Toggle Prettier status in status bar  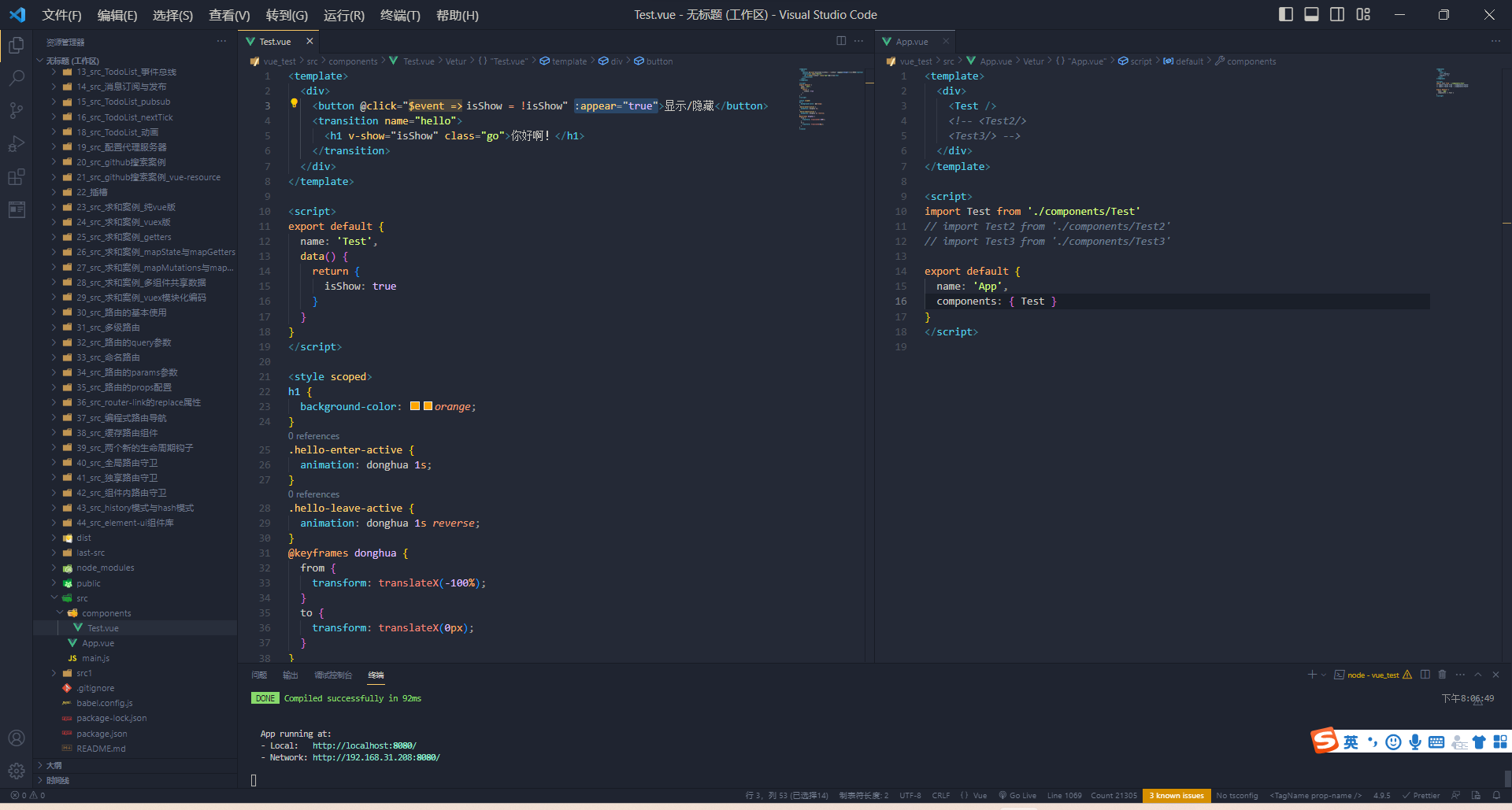click(1421, 795)
